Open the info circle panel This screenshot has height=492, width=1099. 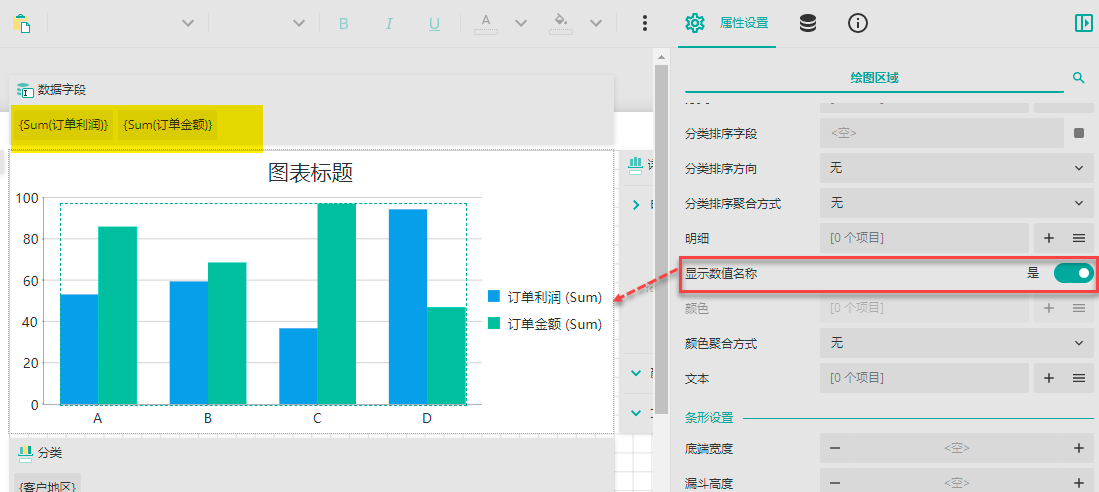(857, 23)
